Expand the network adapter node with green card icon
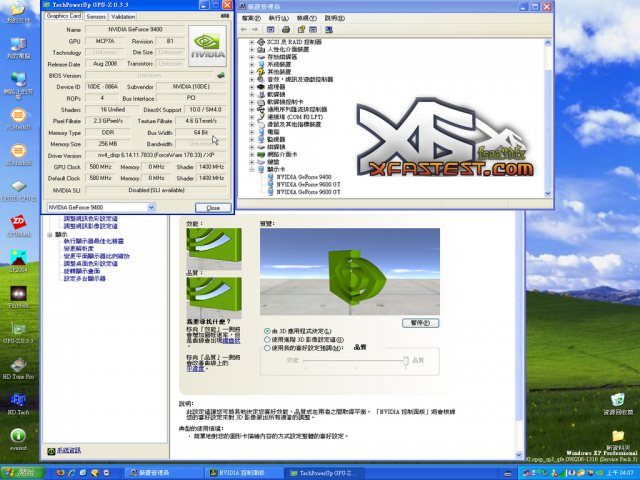This screenshot has width=640, height=480. pyautogui.click(x=251, y=154)
